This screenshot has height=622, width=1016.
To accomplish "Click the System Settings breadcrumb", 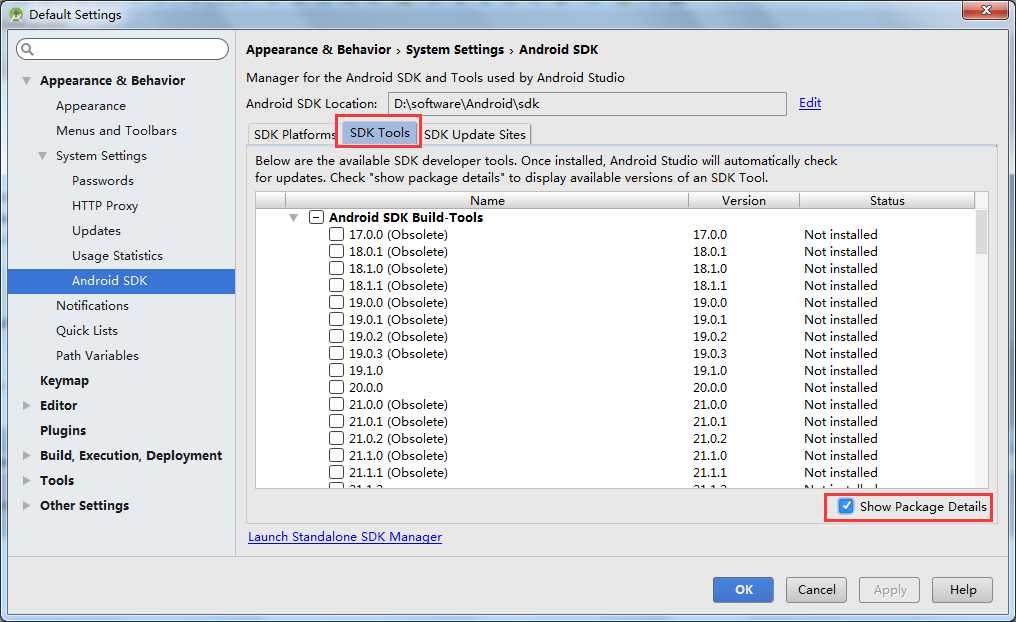I will pos(455,50).
